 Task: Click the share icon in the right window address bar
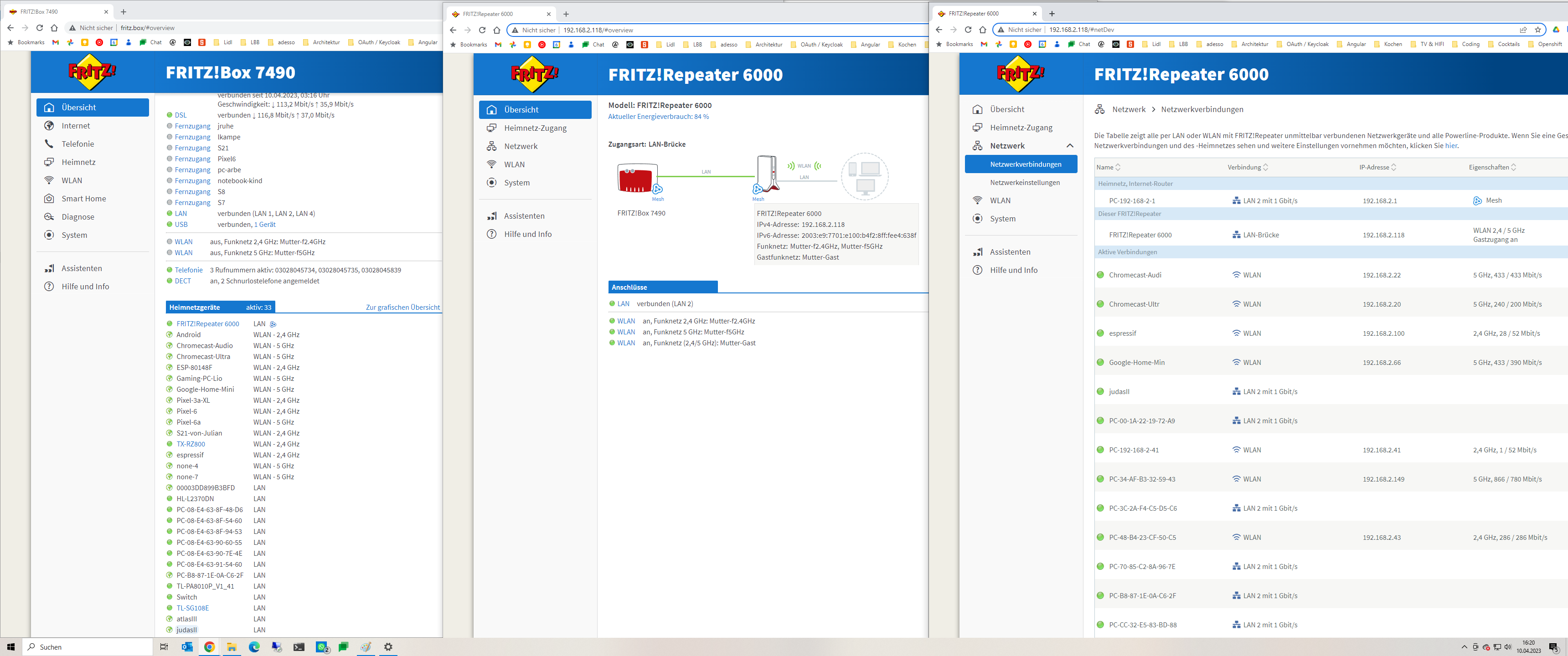(1523, 30)
